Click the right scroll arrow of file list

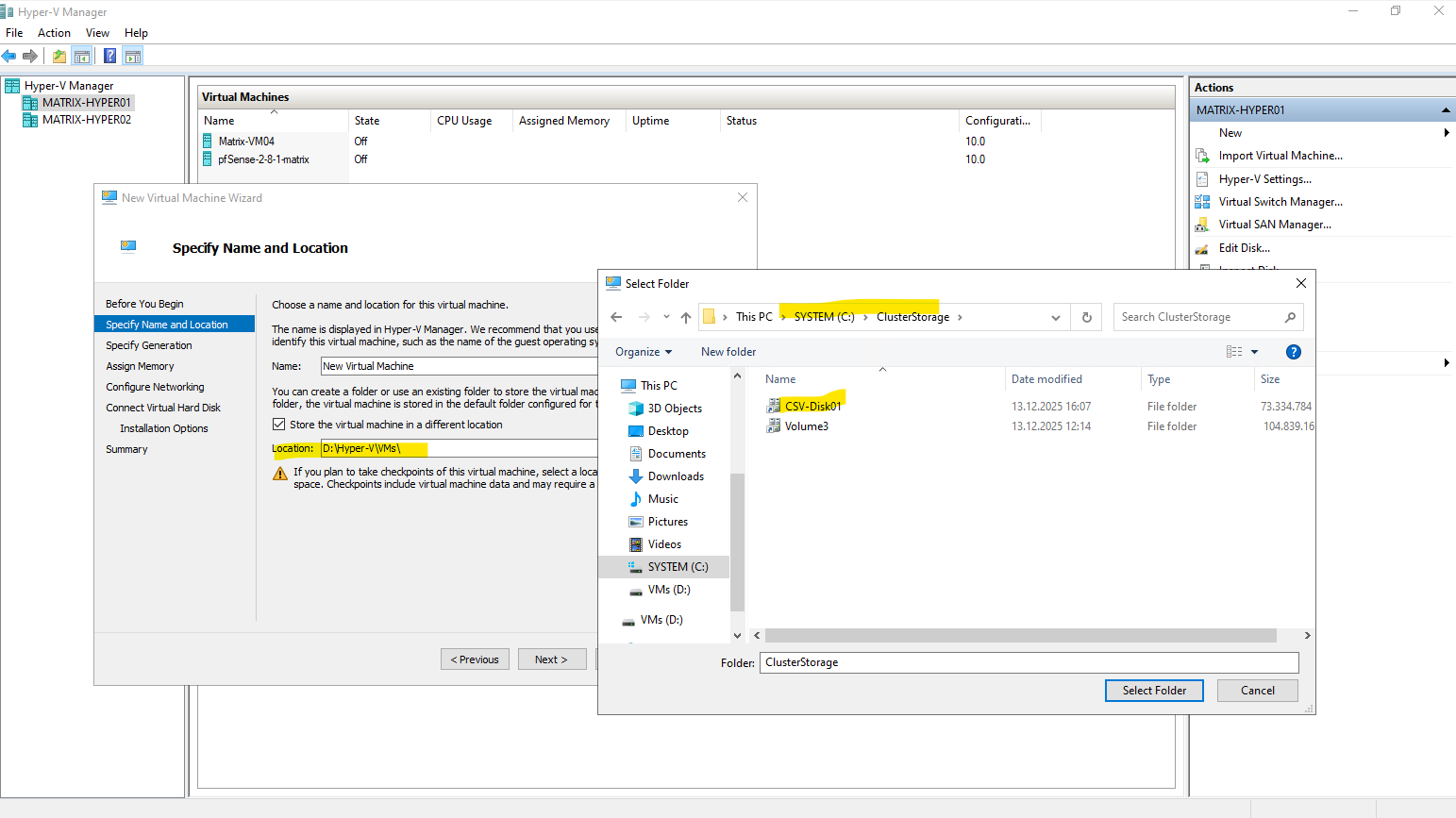[1307, 636]
